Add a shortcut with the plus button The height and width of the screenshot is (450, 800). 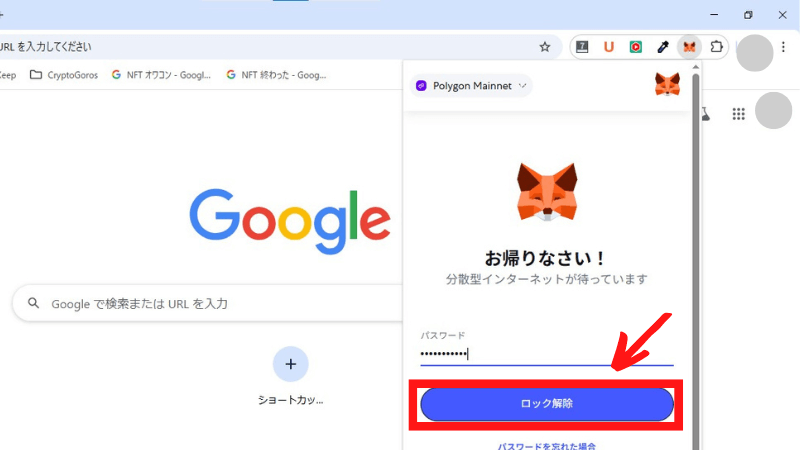pos(291,364)
